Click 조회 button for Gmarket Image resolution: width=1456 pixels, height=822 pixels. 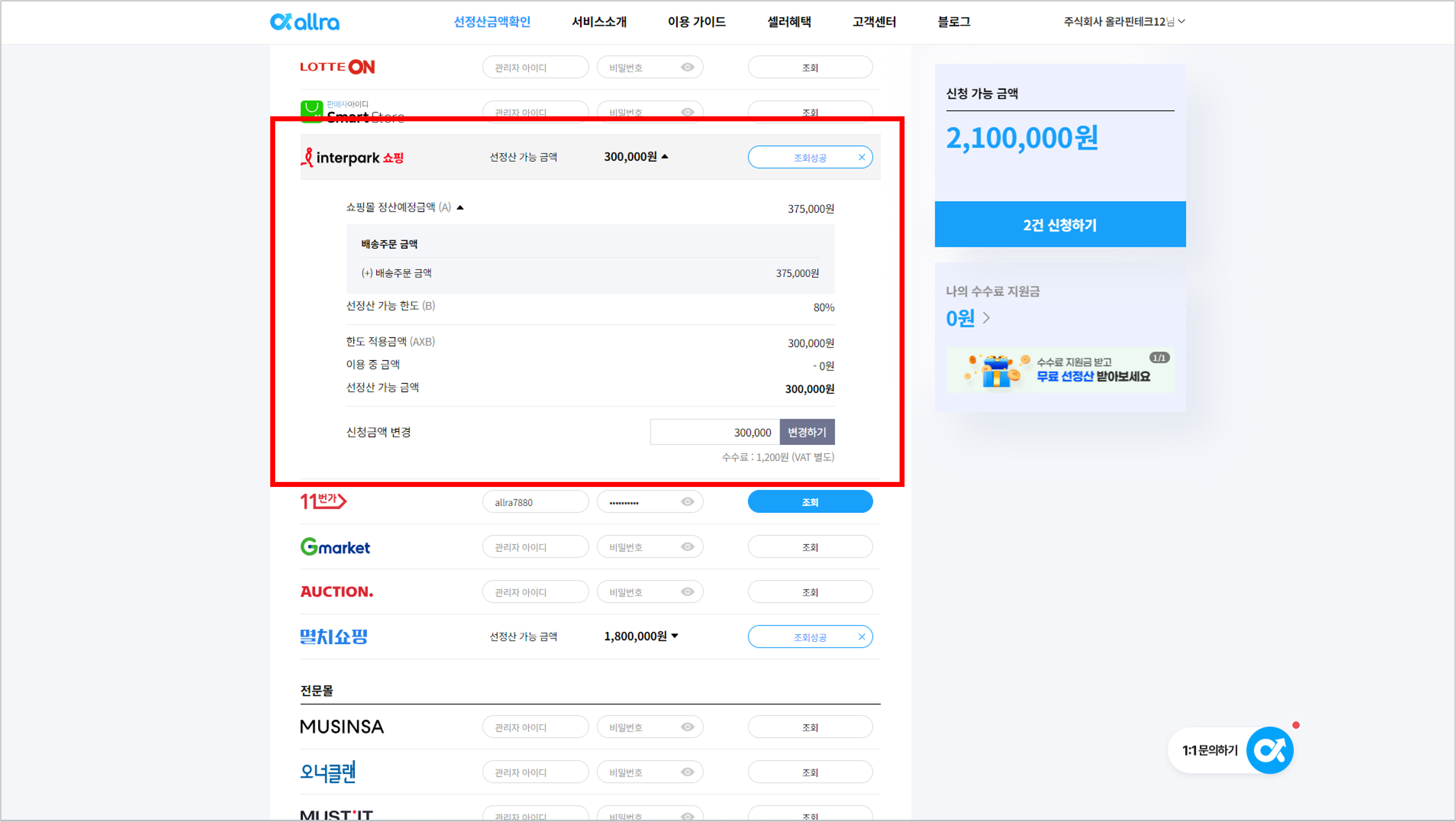click(x=810, y=547)
